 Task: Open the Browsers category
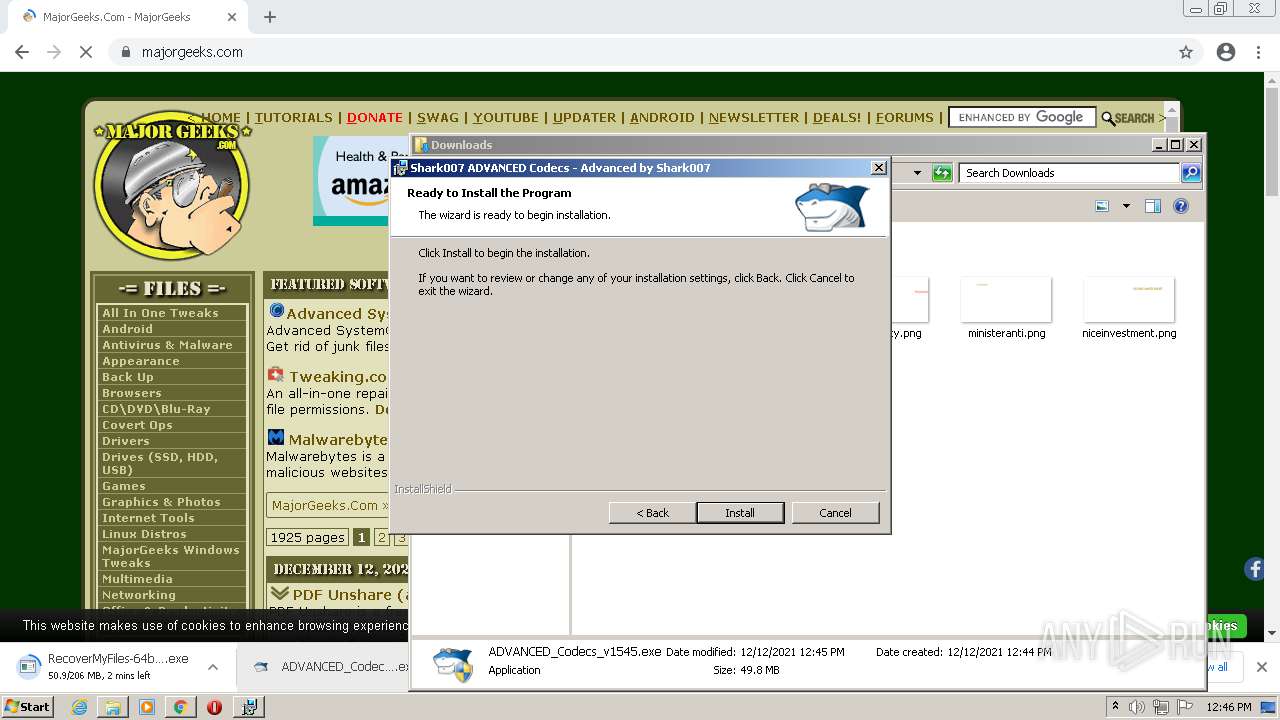click(132, 393)
